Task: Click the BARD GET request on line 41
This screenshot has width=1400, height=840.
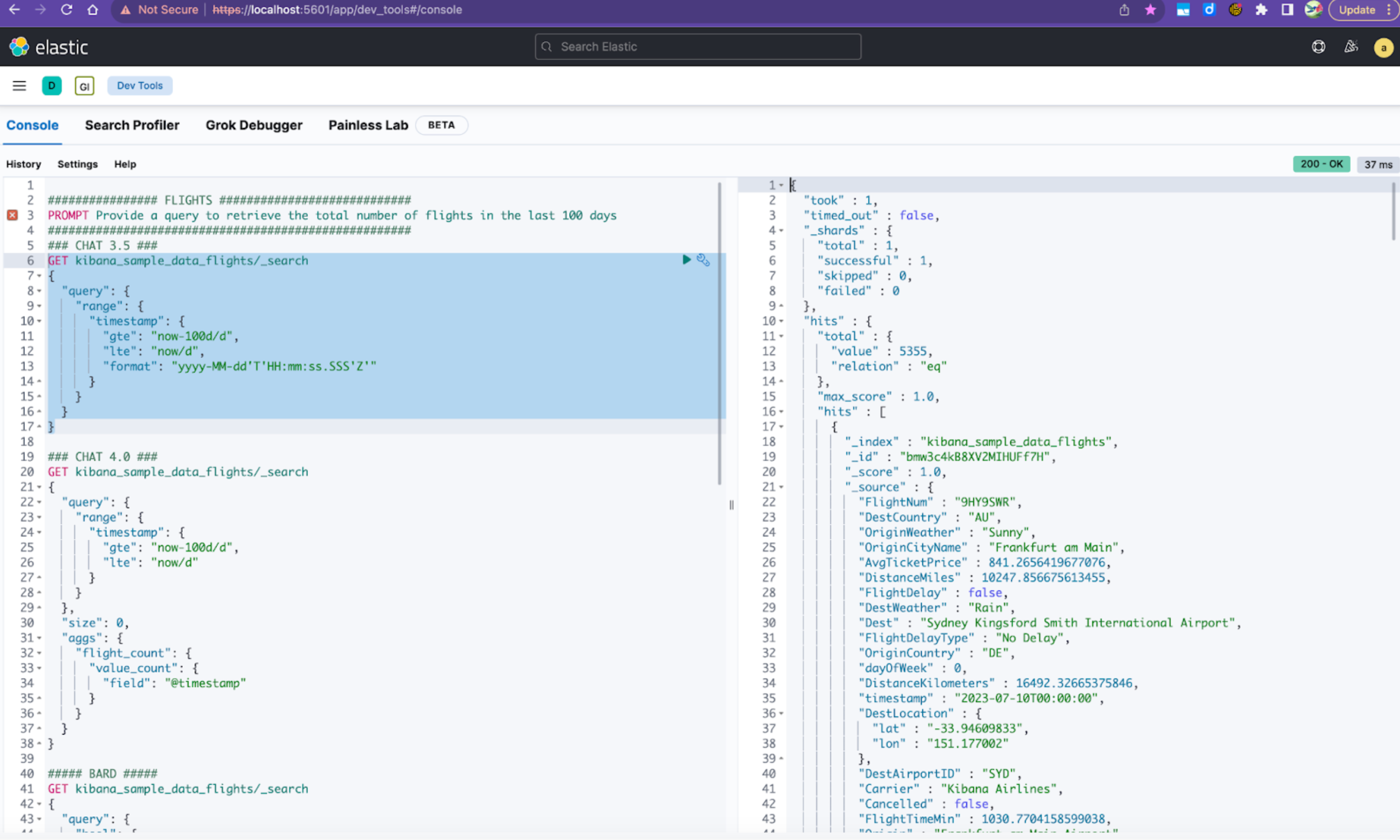Action: pyautogui.click(x=178, y=789)
